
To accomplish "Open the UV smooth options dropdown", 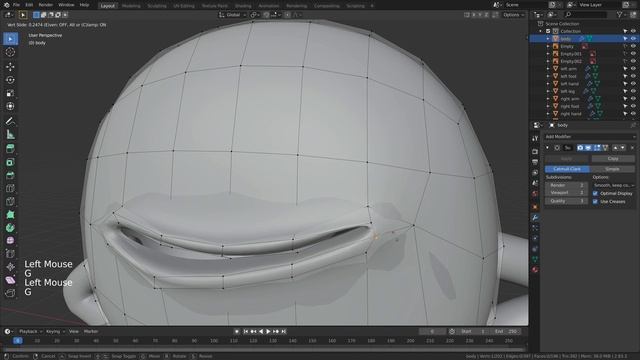I will coord(614,185).
